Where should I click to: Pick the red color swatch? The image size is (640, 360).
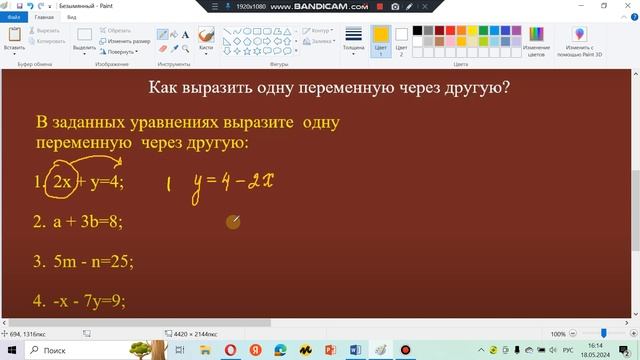point(450,31)
